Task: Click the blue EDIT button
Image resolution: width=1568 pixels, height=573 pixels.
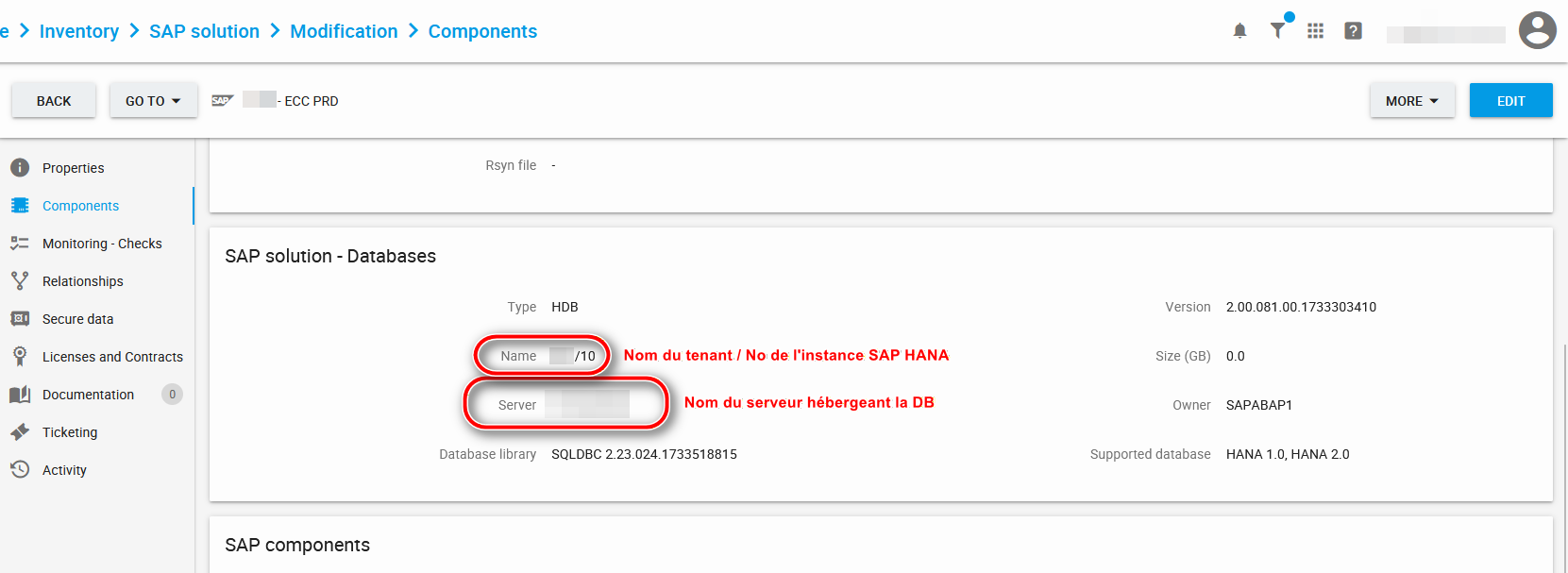Action: point(1510,101)
